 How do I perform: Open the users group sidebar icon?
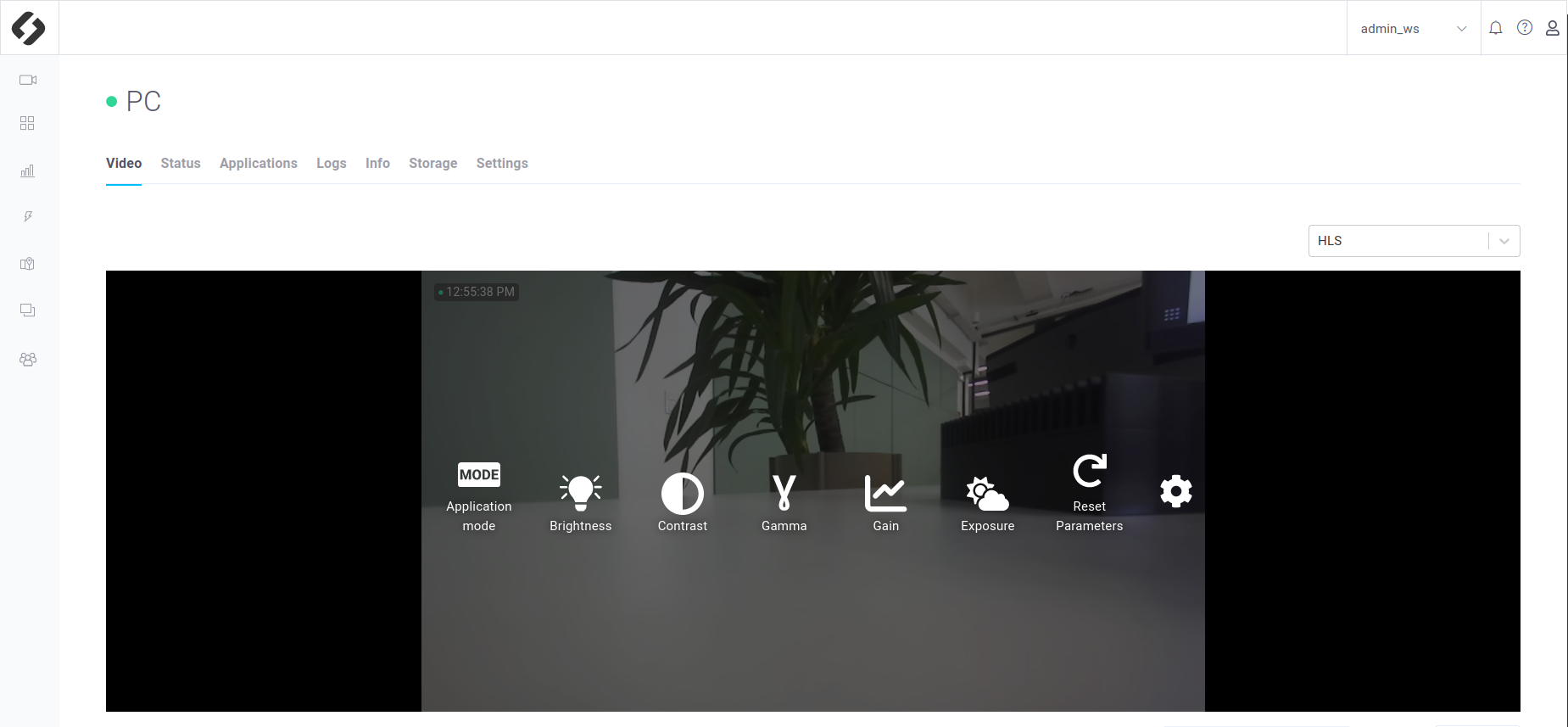click(x=28, y=359)
